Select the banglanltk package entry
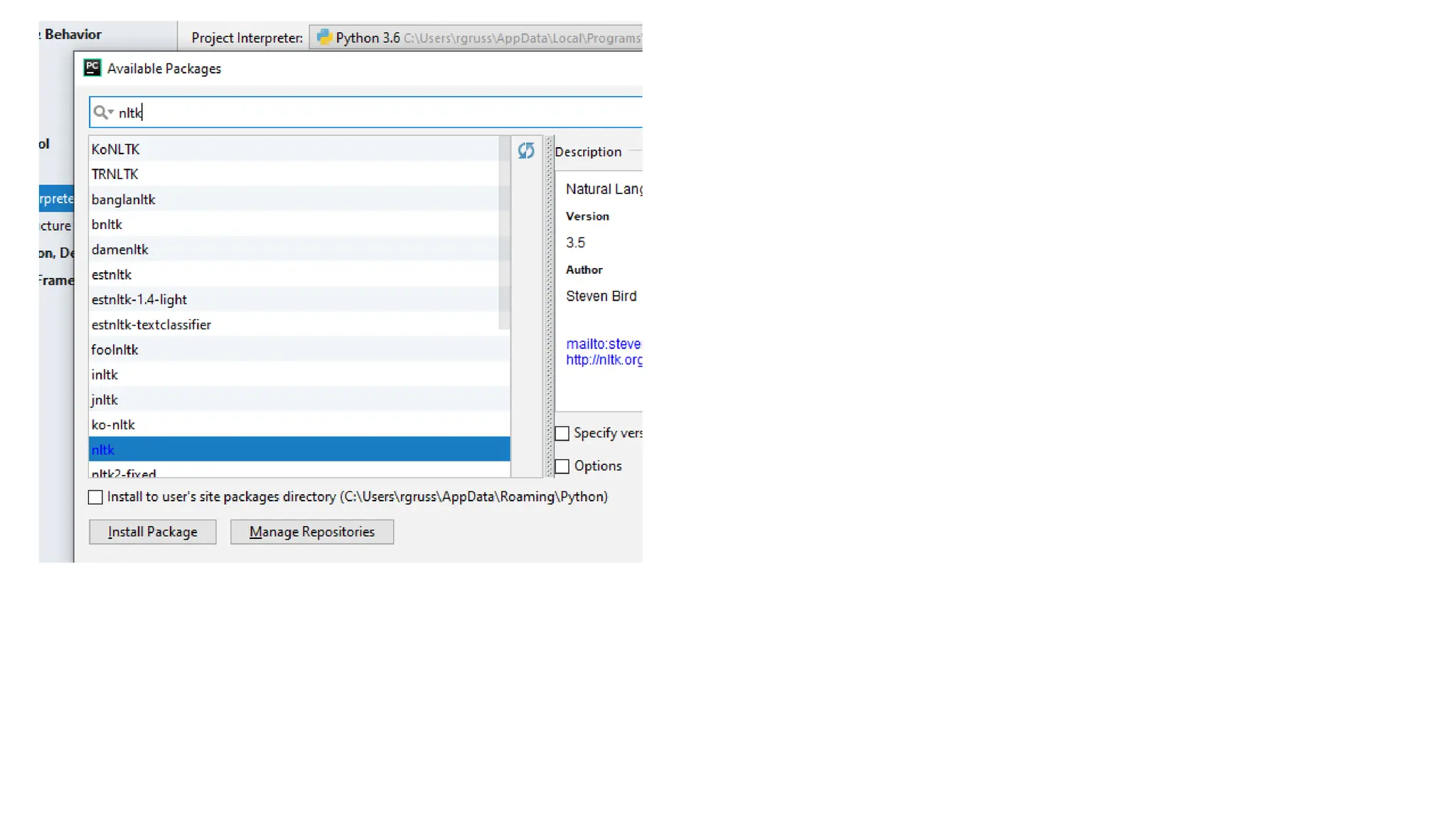 (123, 200)
